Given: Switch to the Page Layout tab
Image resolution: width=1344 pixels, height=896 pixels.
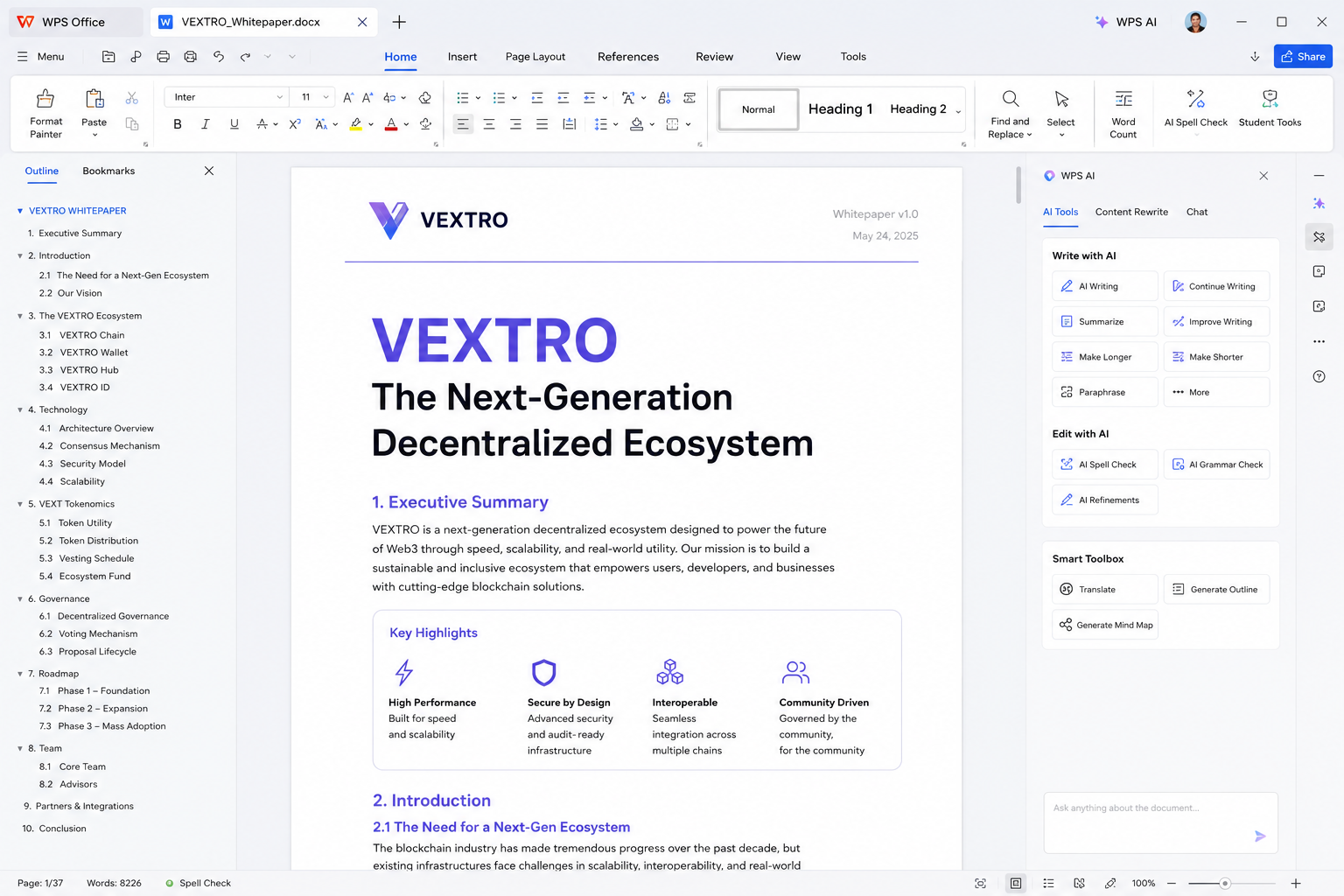Looking at the screenshot, I should (x=535, y=57).
